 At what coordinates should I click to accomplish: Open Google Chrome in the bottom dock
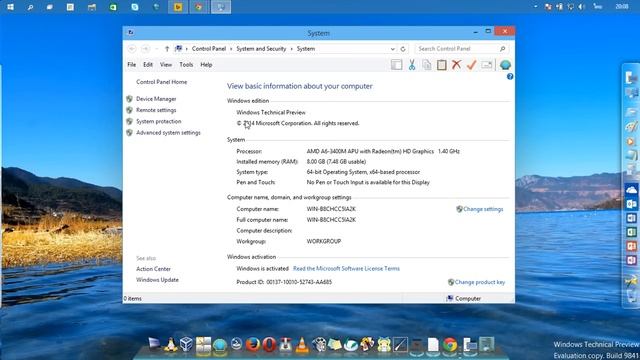pyautogui.click(x=450, y=345)
